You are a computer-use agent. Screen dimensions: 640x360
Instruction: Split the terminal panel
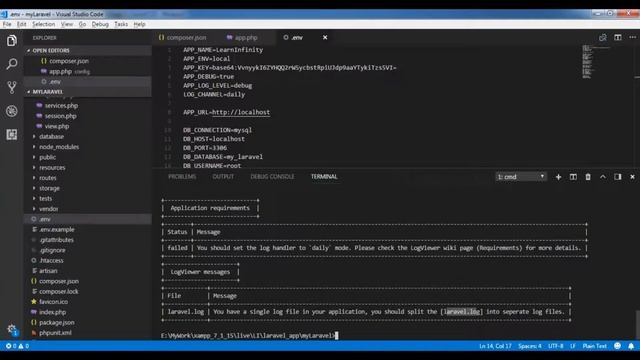click(x=573, y=177)
